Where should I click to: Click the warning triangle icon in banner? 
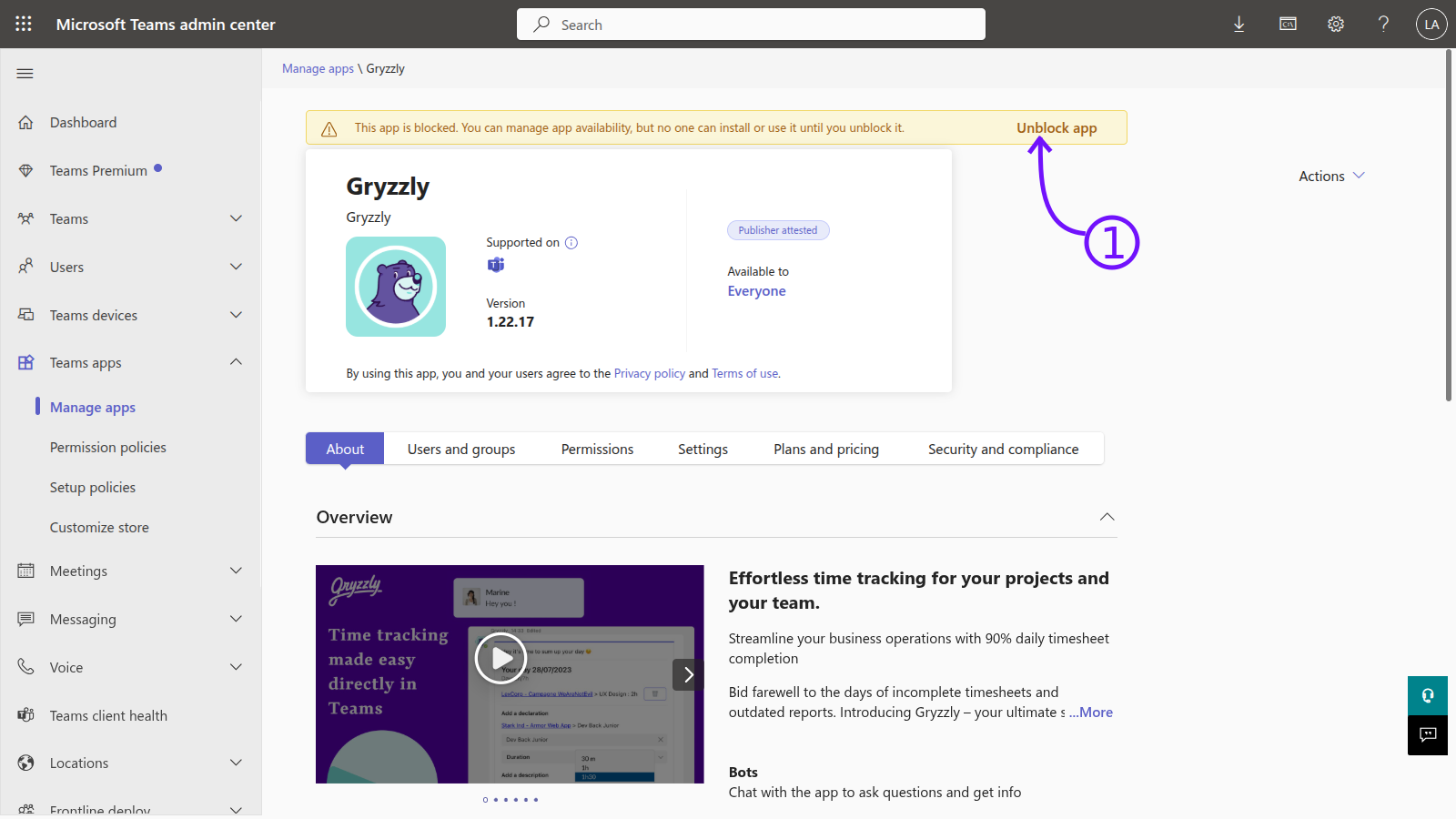click(x=329, y=129)
